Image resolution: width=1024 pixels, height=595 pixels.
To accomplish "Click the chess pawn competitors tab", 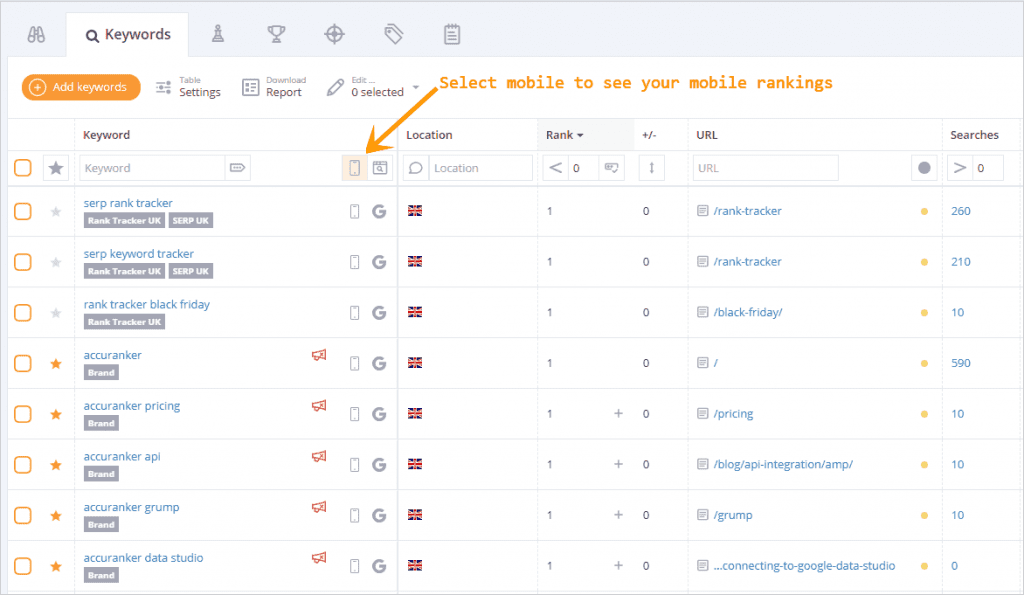I will pyautogui.click(x=218, y=34).
